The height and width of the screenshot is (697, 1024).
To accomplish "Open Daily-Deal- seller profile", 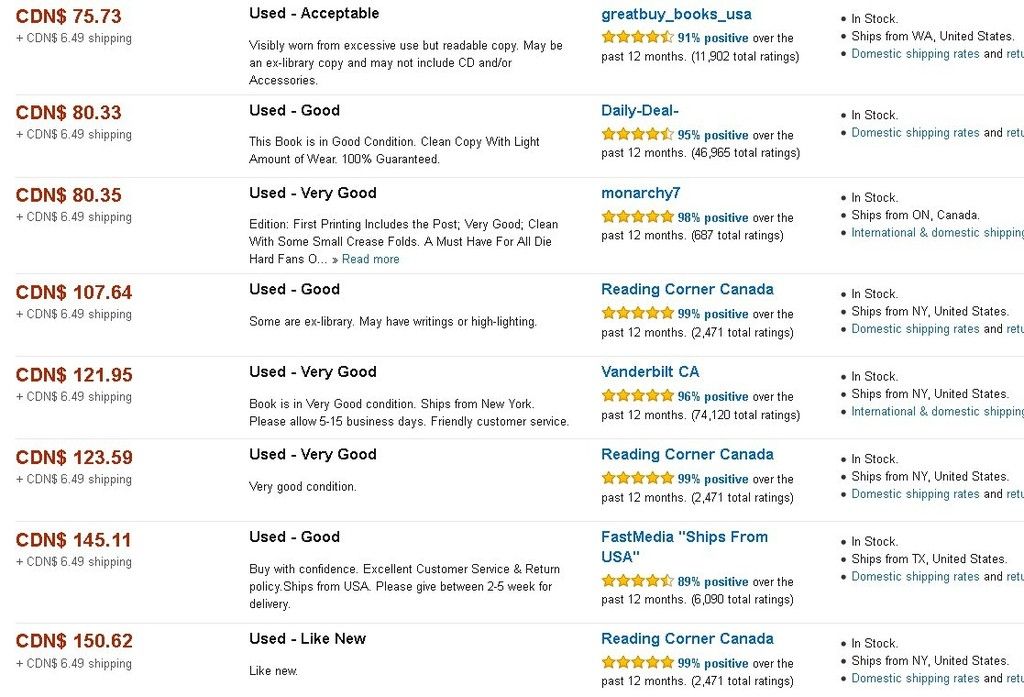I will pos(639,110).
